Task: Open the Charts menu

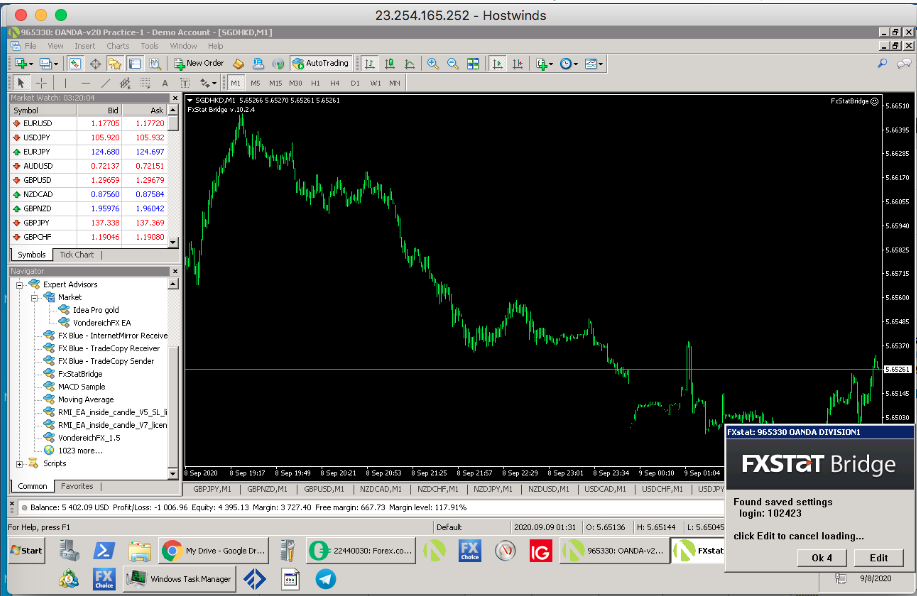Action: point(117,46)
